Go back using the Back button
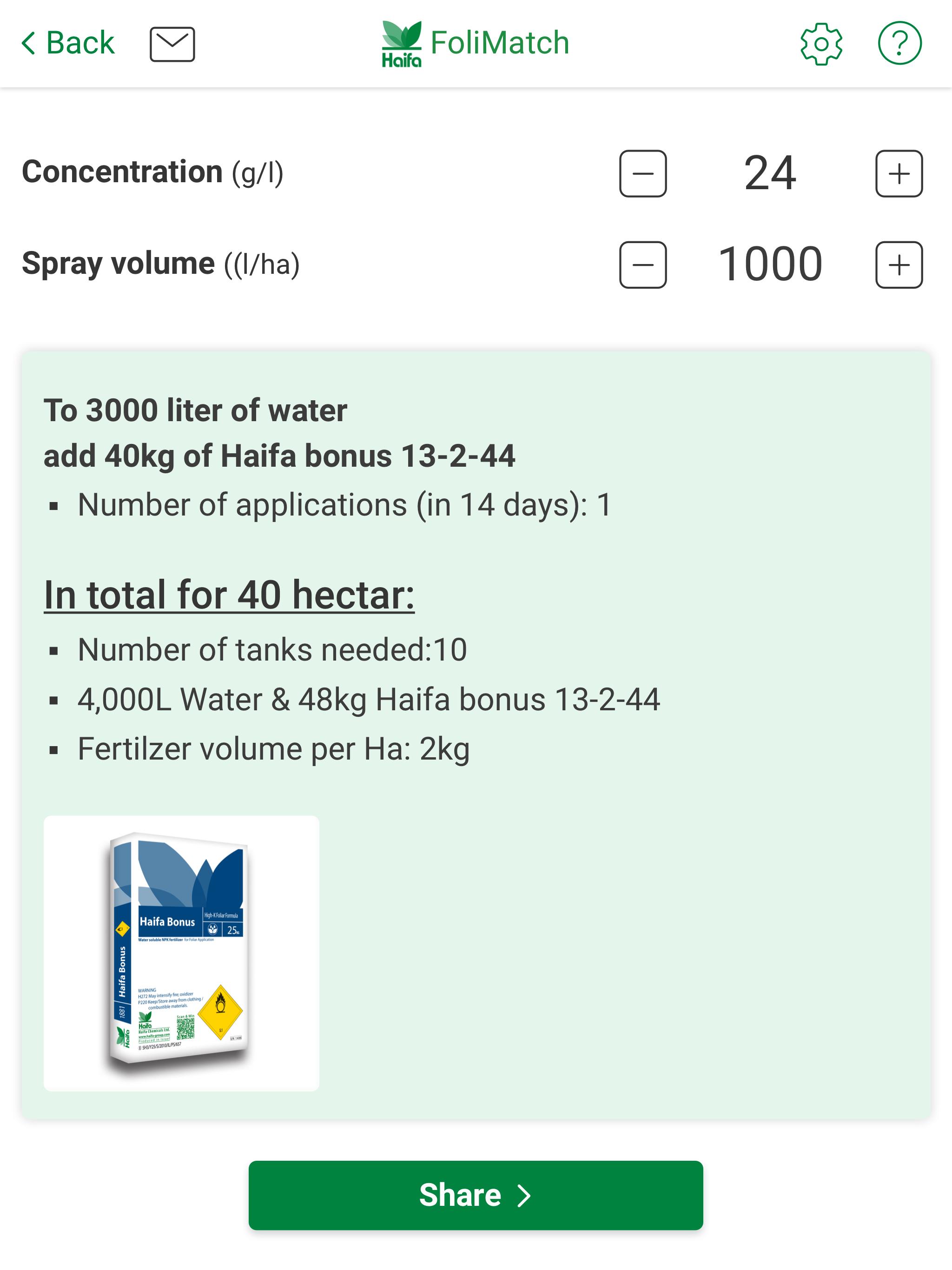The height and width of the screenshot is (1270, 952). tap(68, 43)
